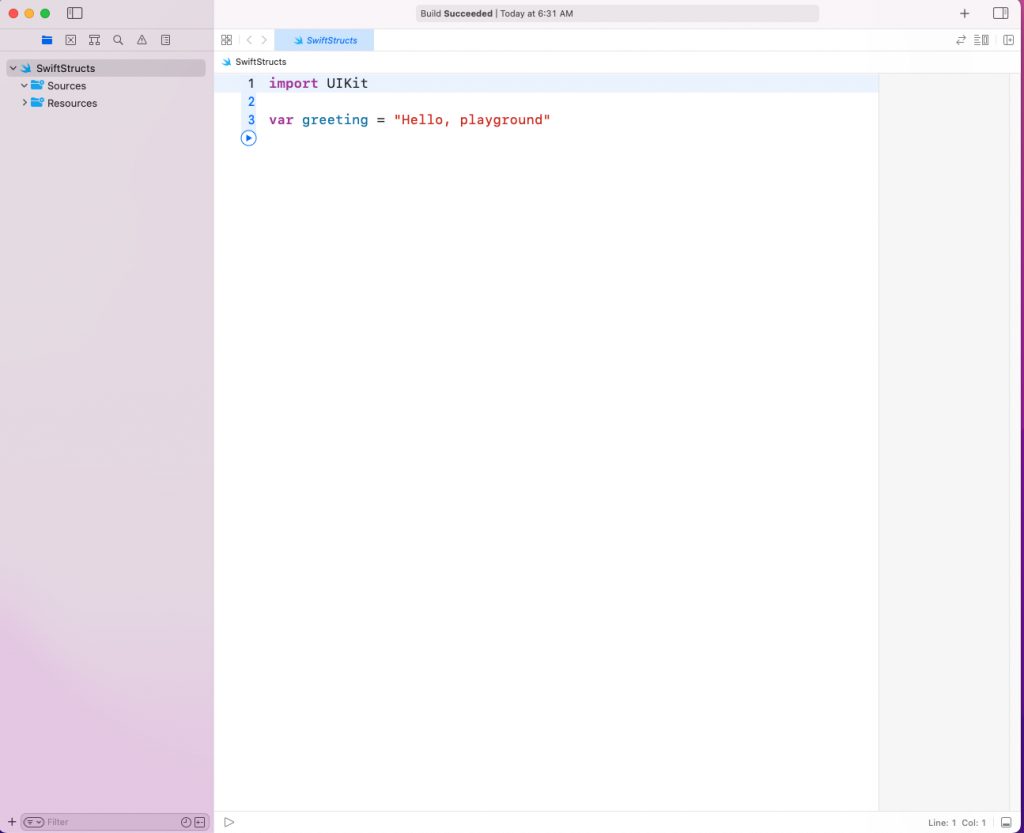Run playground up to line 3
Screen dimensions: 1024x833
(248, 138)
